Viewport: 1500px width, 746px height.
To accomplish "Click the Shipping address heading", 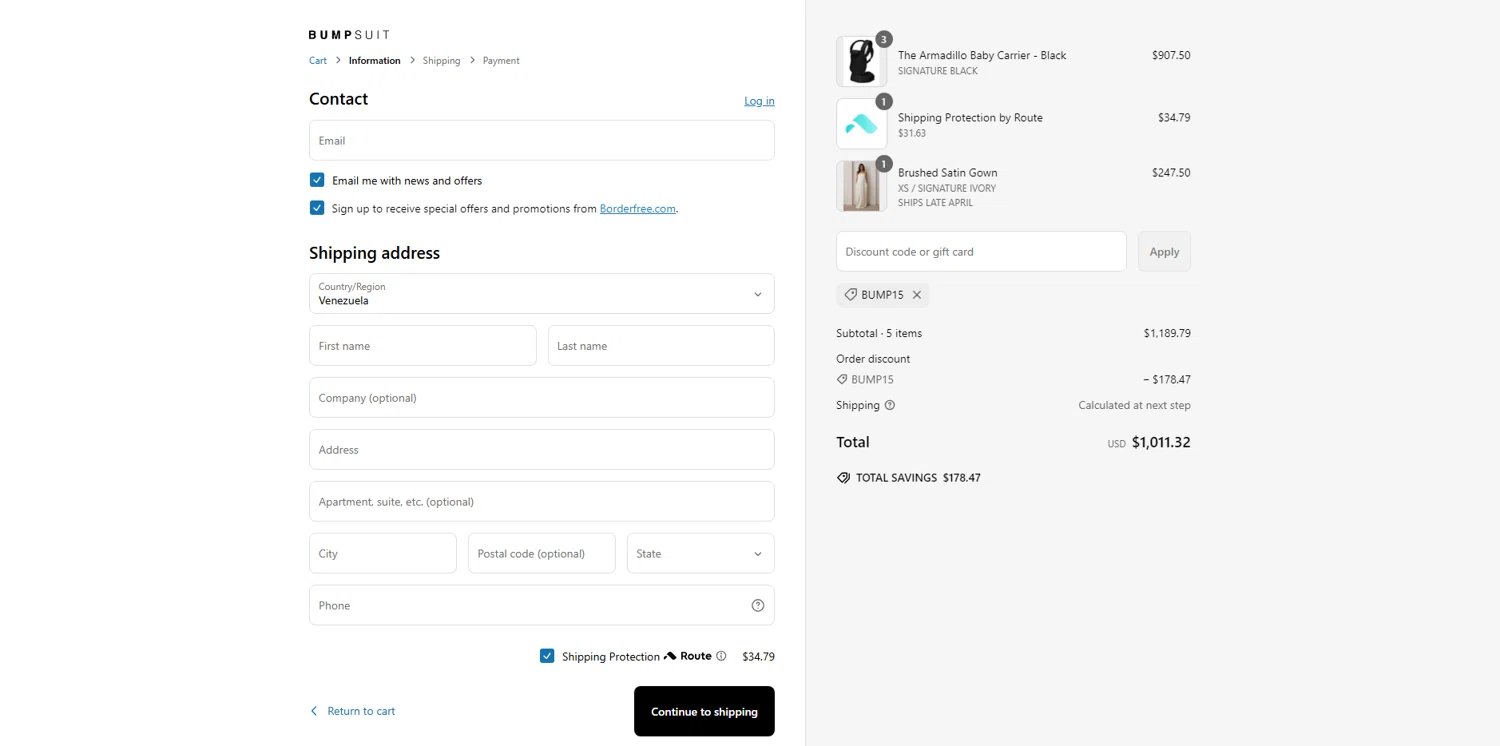I will pyautogui.click(x=374, y=253).
